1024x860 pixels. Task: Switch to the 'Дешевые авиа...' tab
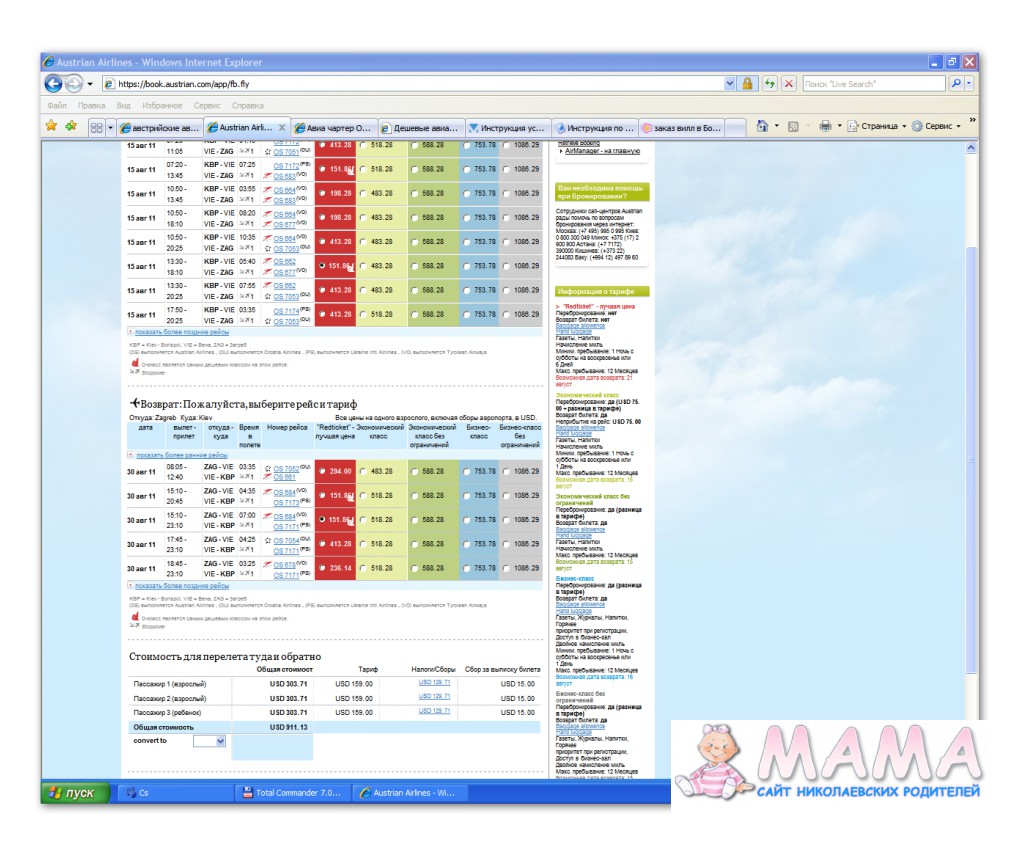click(420, 128)
